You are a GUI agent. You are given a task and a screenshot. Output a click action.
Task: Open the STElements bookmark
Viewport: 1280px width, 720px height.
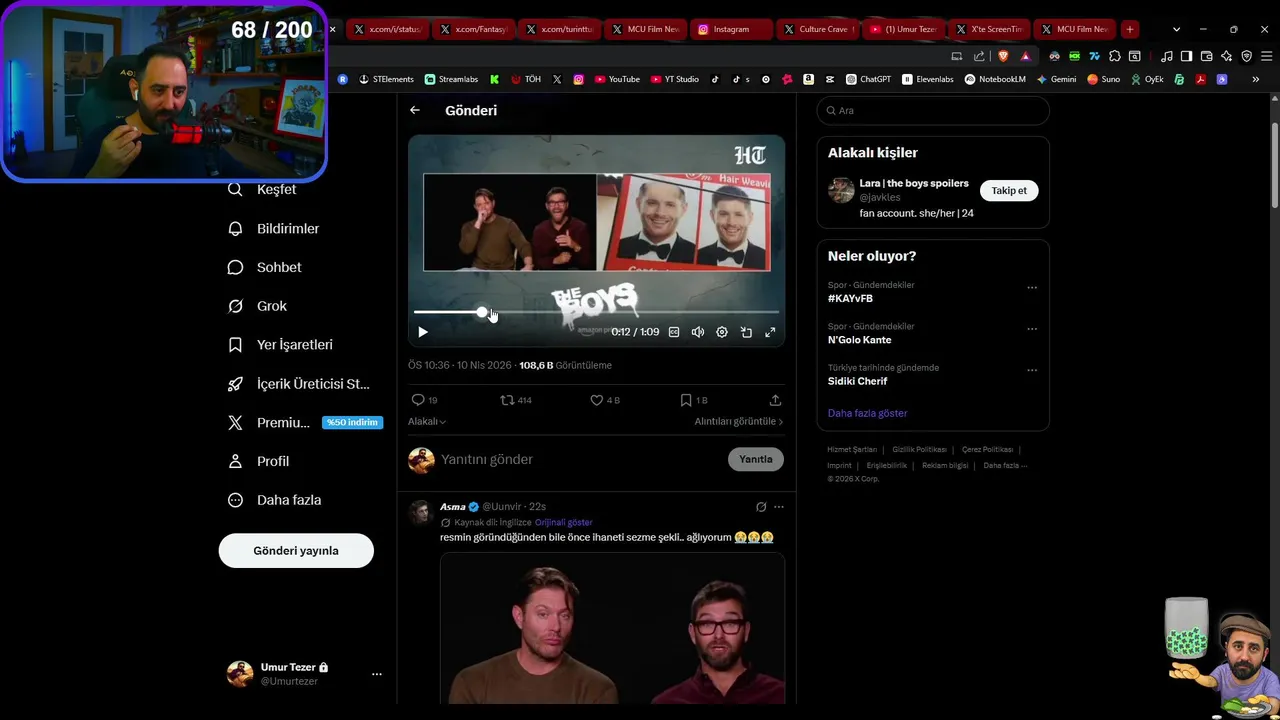386,79
